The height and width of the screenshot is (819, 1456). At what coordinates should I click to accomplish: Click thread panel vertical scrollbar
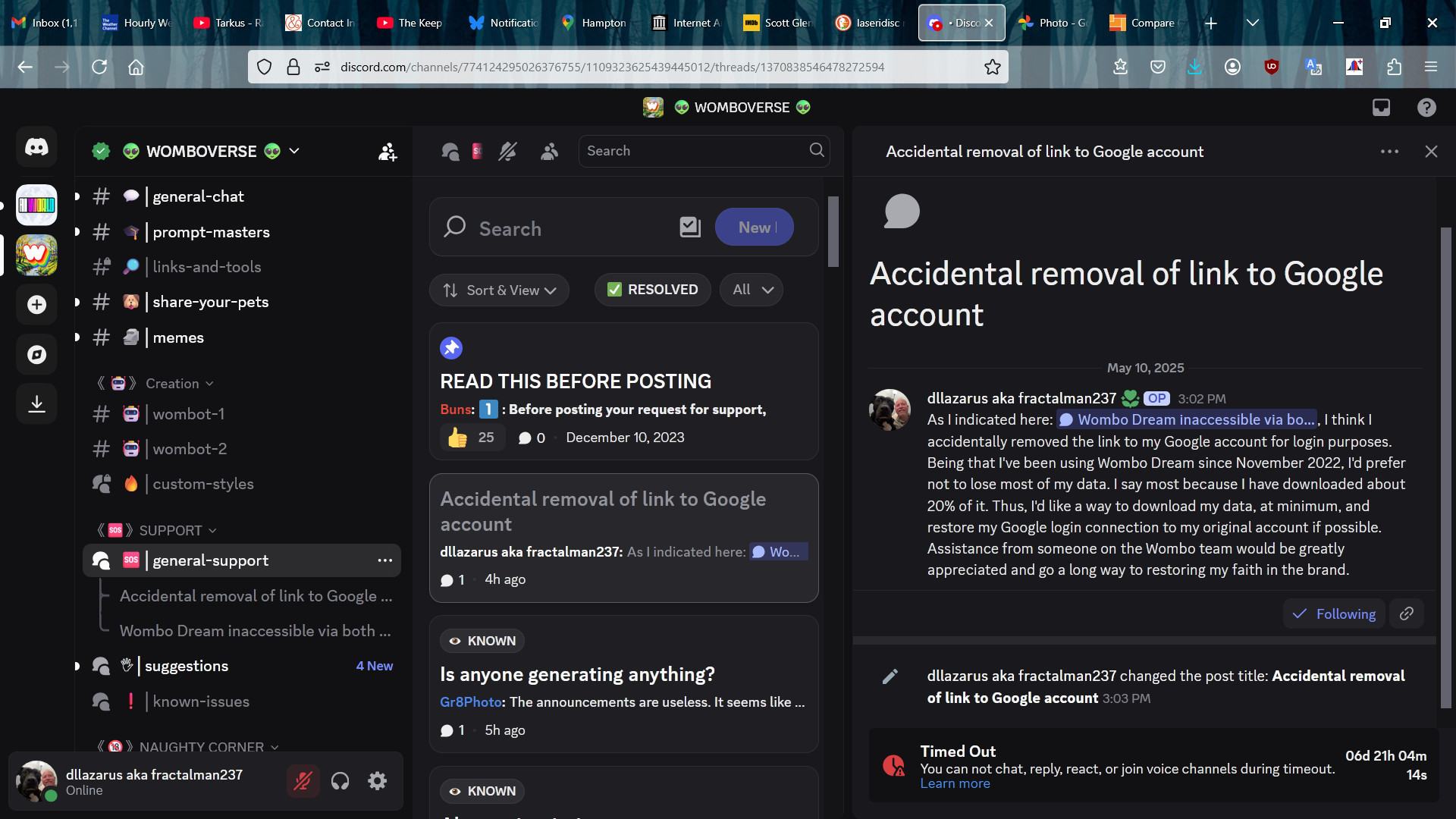click(1445, 468)
